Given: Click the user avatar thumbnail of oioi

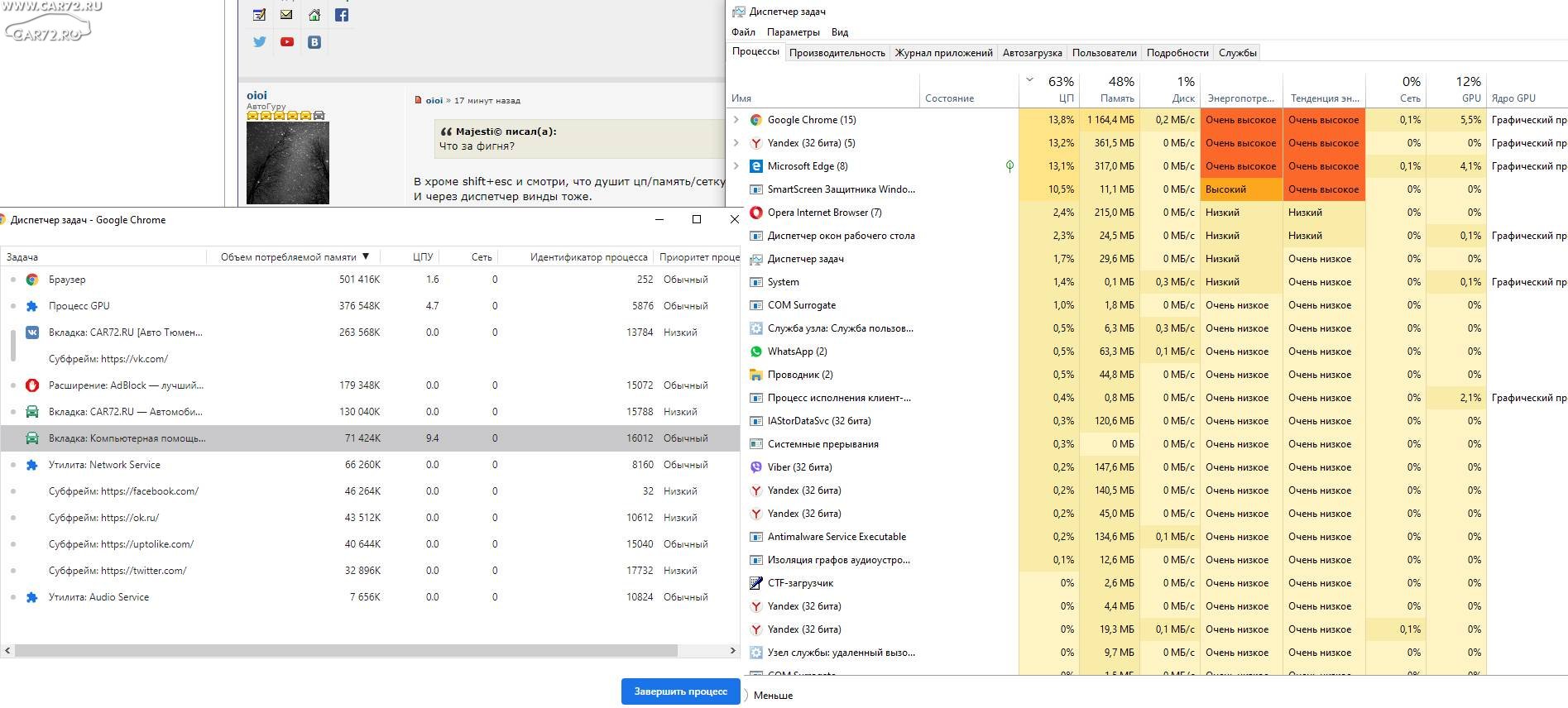Looking at the screenshot, I should point(288,163).
